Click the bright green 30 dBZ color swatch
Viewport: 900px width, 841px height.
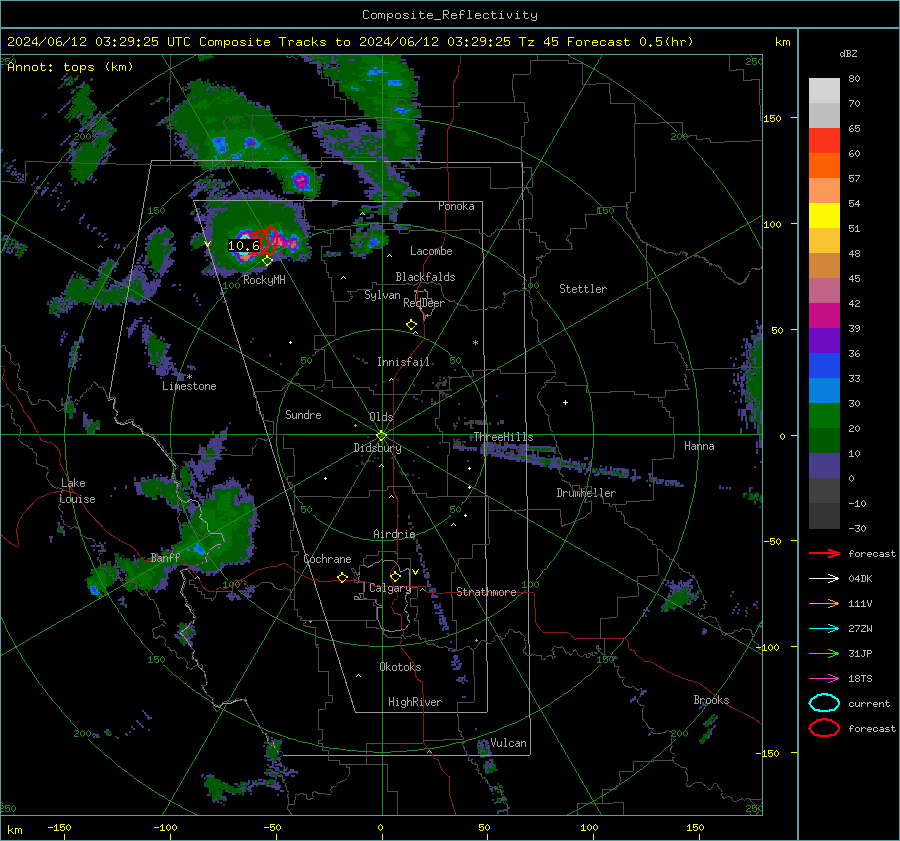pyautogui.click(x=824, y=416)
